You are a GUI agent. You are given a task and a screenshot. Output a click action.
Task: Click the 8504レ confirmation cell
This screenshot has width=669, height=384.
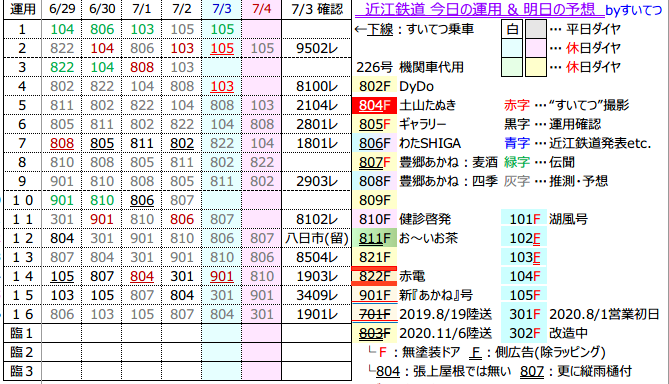[x=317, y=257]
